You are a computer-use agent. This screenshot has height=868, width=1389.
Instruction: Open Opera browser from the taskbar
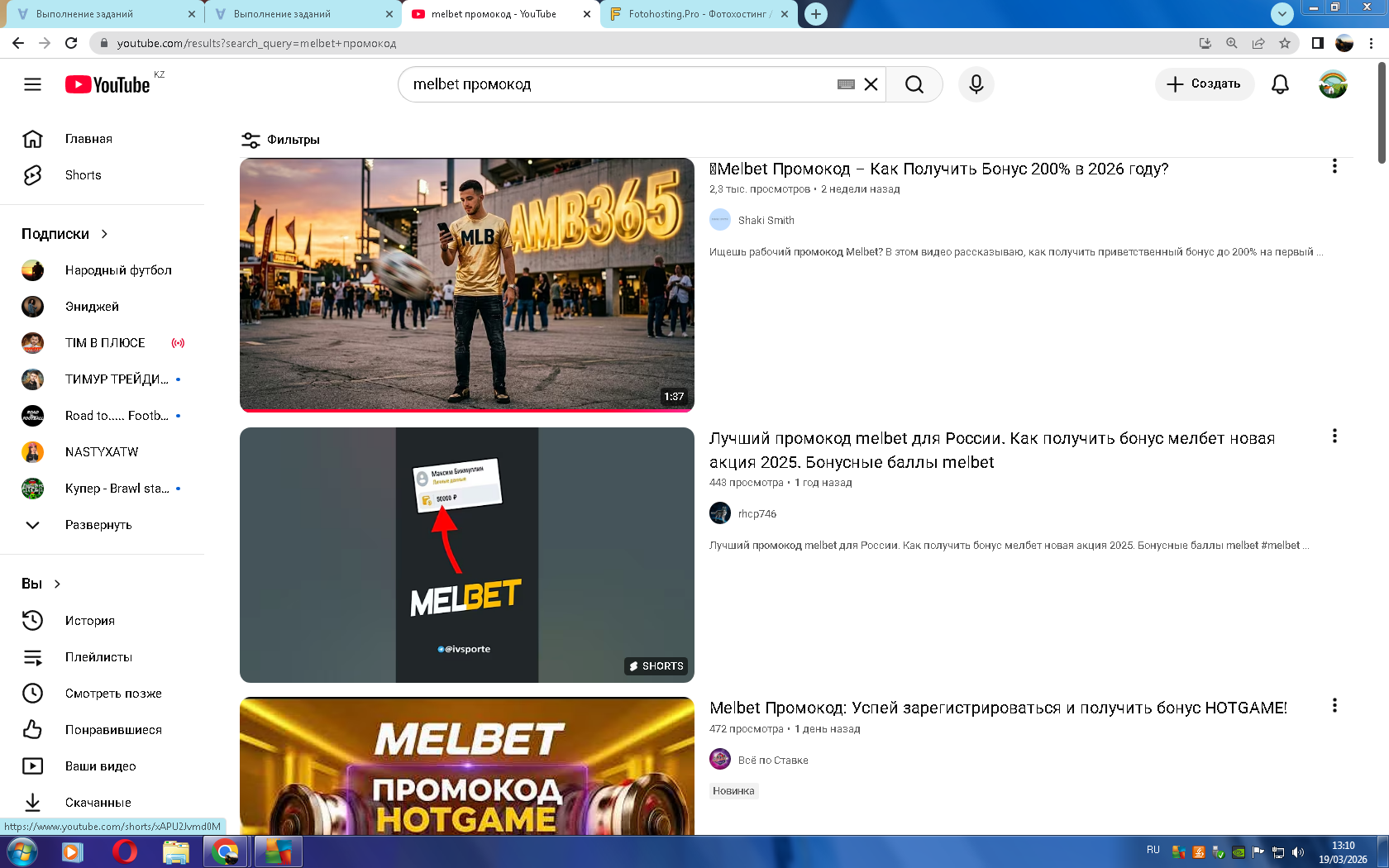(124, 851)
